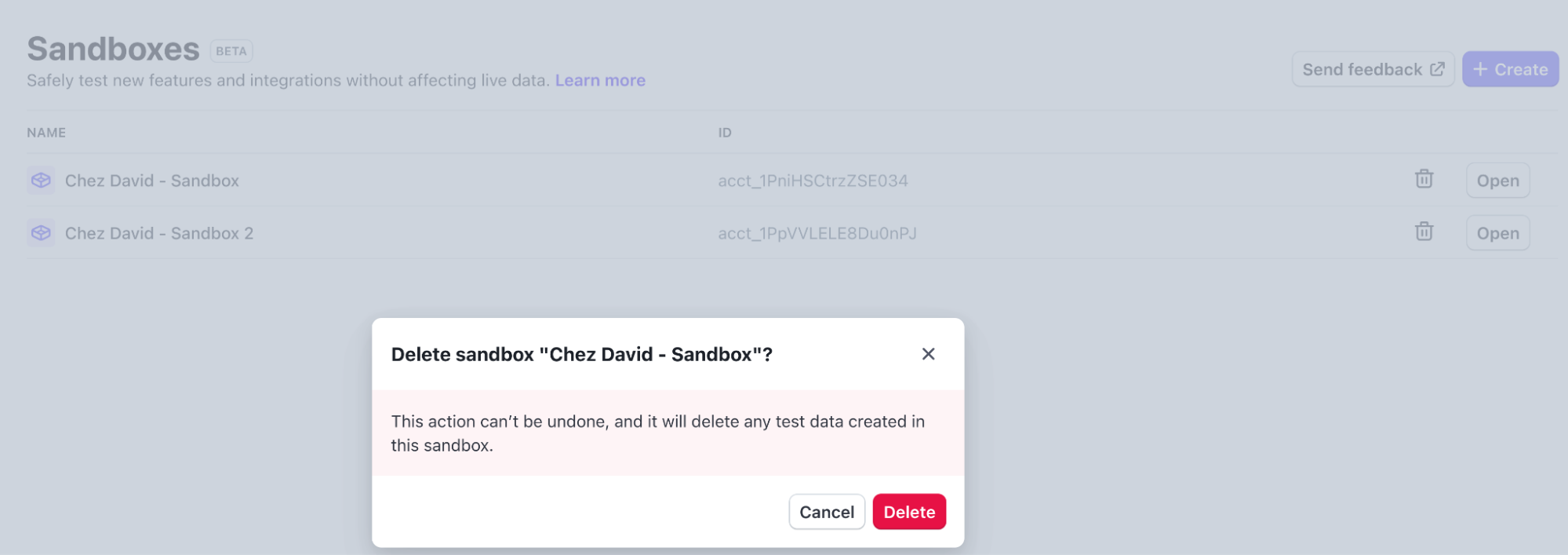Create a new sandbox with the Create button

(x=1510, y=69)
